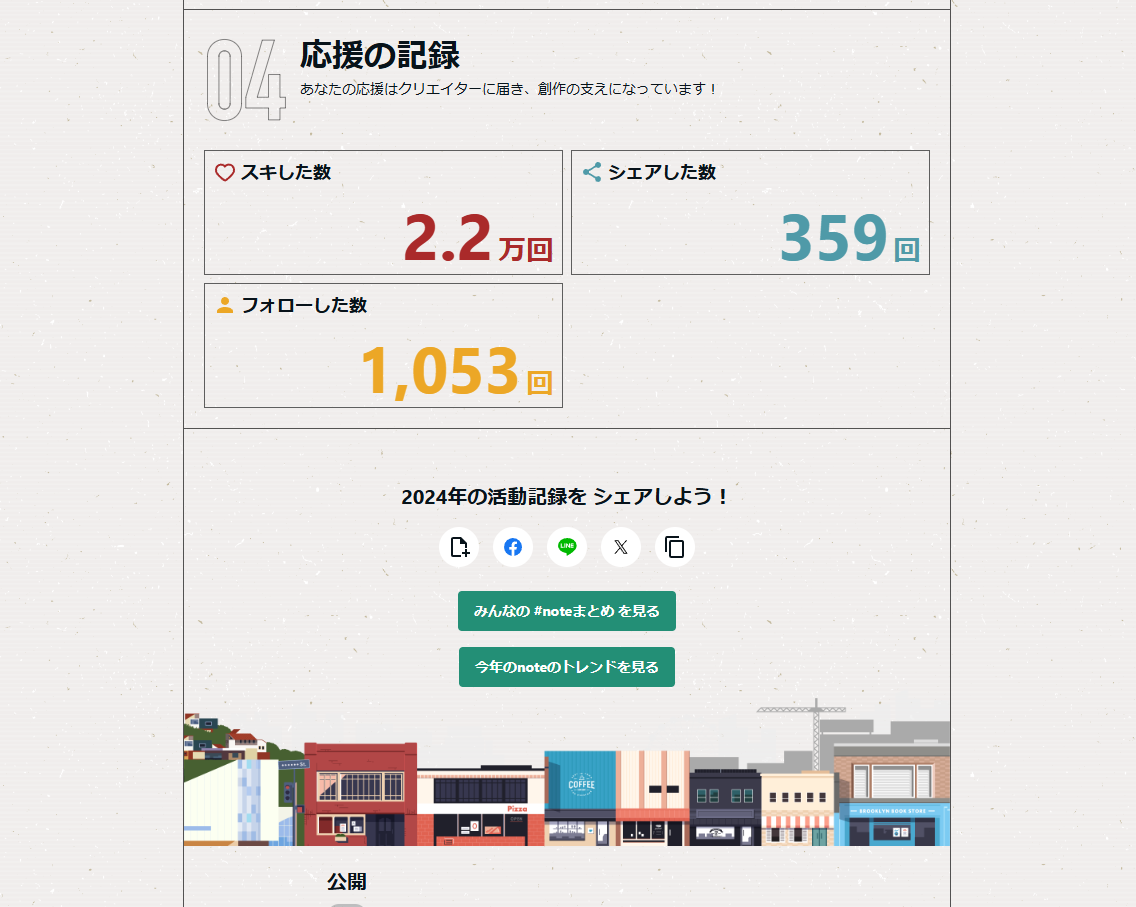The image size is (1136, 907).
Task: Share activity record on X
Action: [621, 547]
